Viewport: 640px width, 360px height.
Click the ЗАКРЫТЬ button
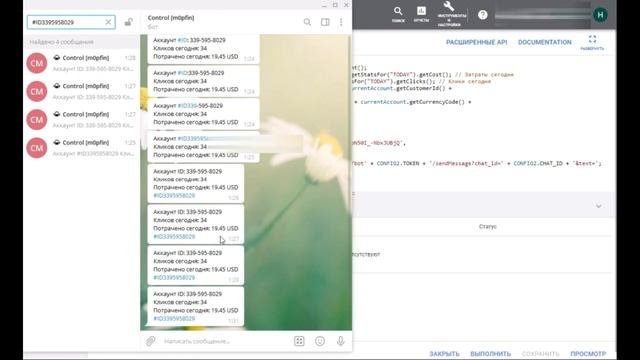(x=444, y=353)
